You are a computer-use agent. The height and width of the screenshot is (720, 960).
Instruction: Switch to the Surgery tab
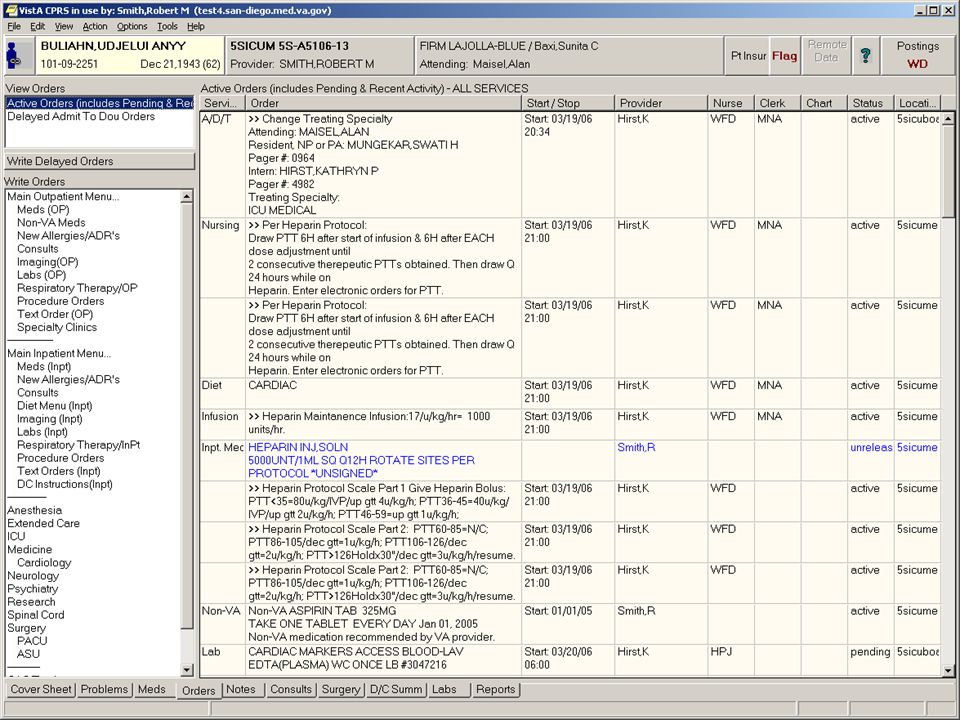pyautogui.click(x=340, y=689)
